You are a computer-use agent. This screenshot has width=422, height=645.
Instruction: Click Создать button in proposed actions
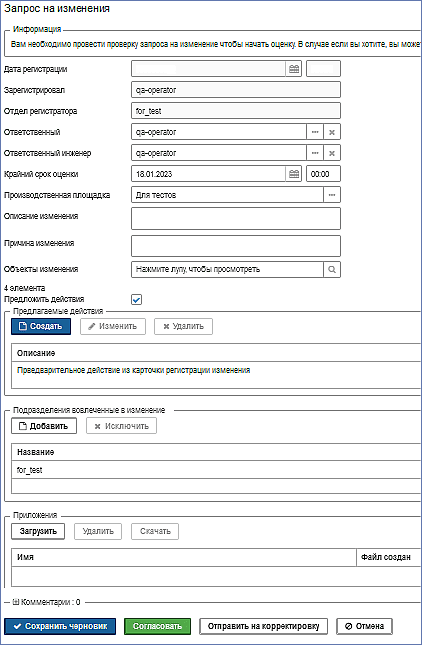point(41,326)
